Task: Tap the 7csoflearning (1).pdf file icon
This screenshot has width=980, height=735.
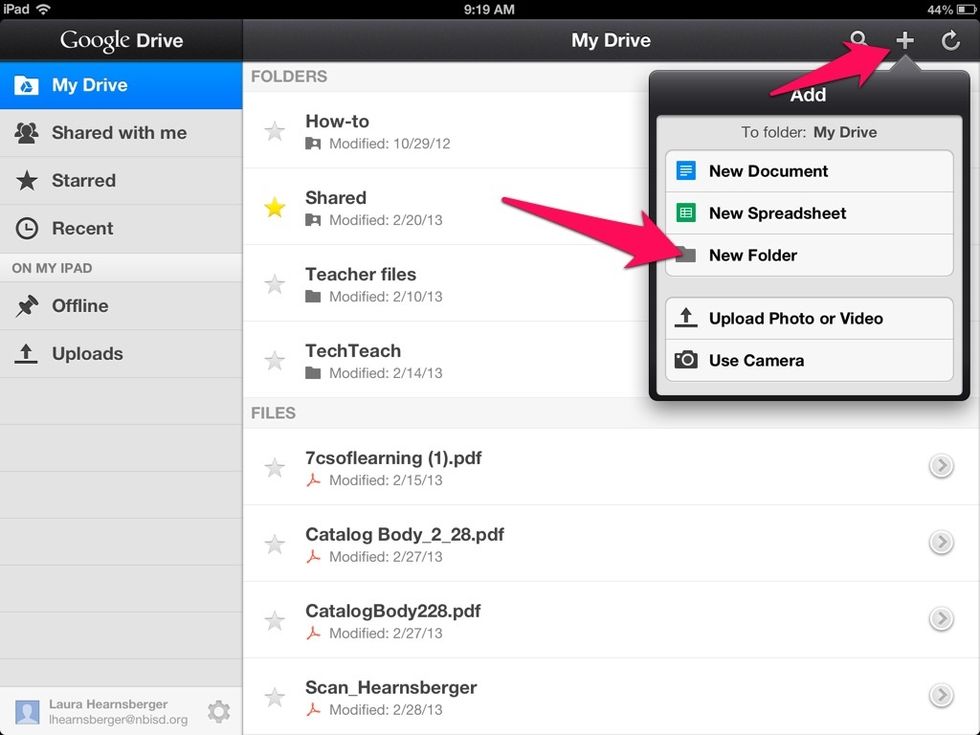Action: pos(313,480)
